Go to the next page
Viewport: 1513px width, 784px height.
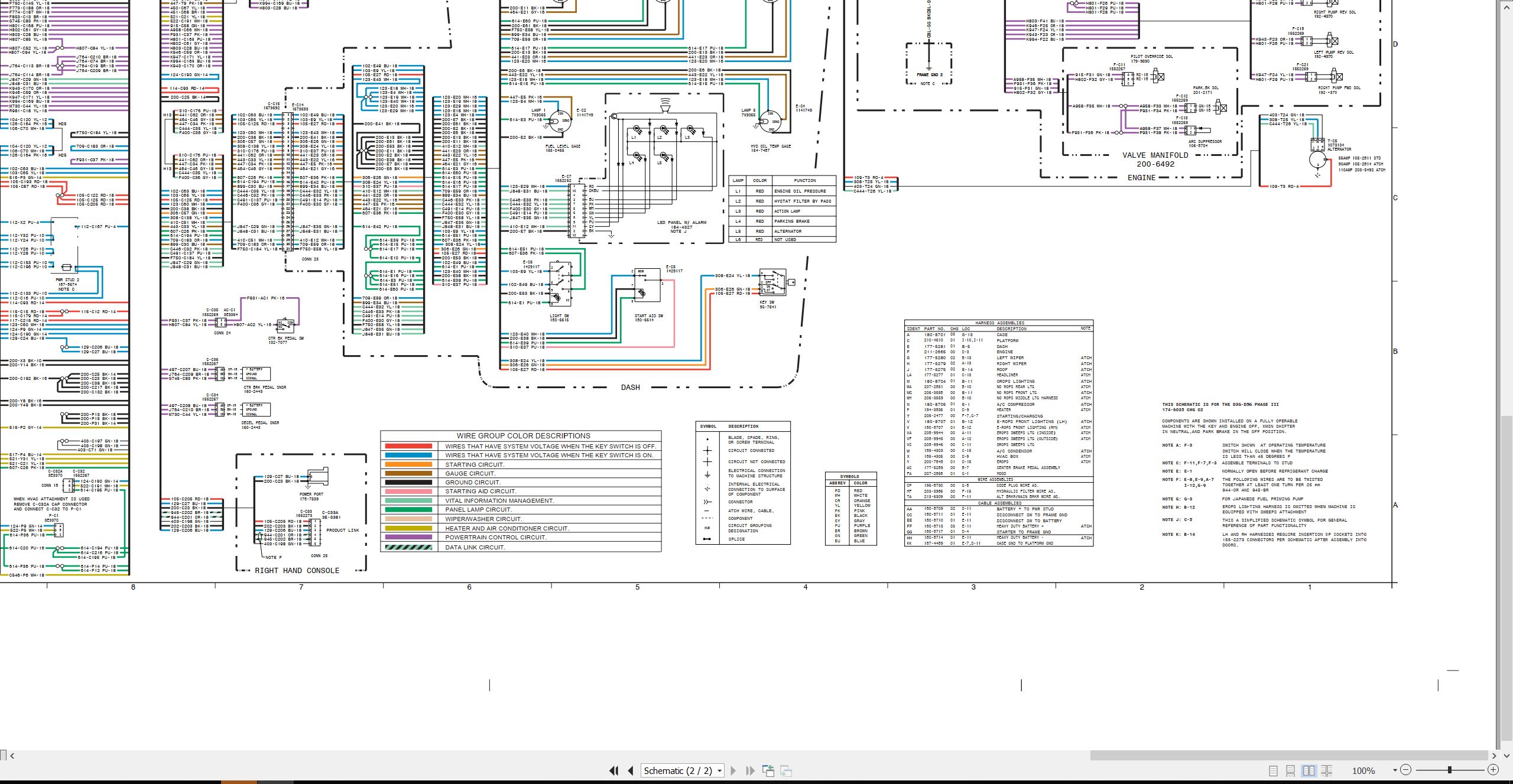[x=733, y=770]
